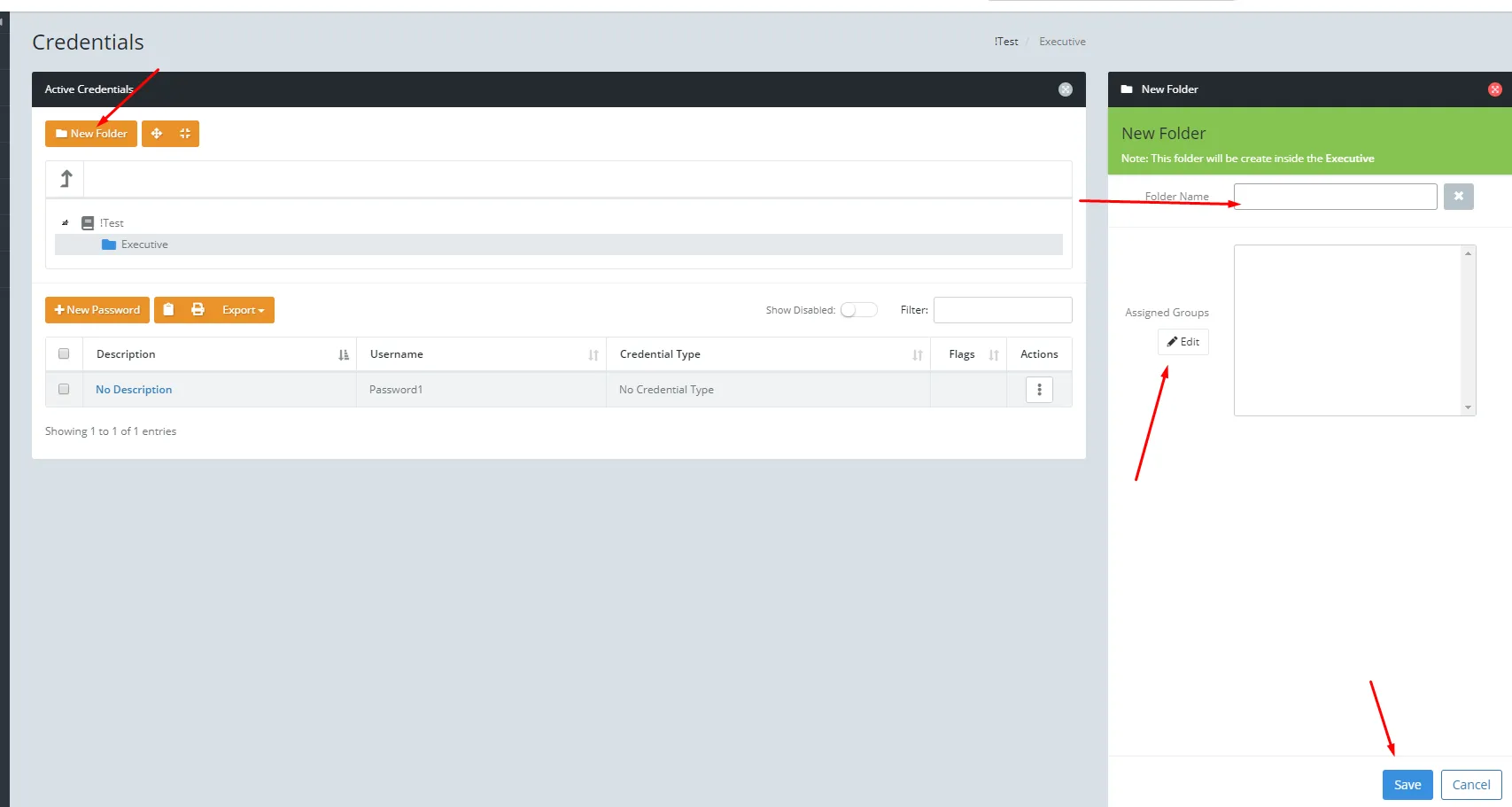Click inside the Folder Name input field
Viewport: 1512px width, 807px height.
[x=1334, y=196]
